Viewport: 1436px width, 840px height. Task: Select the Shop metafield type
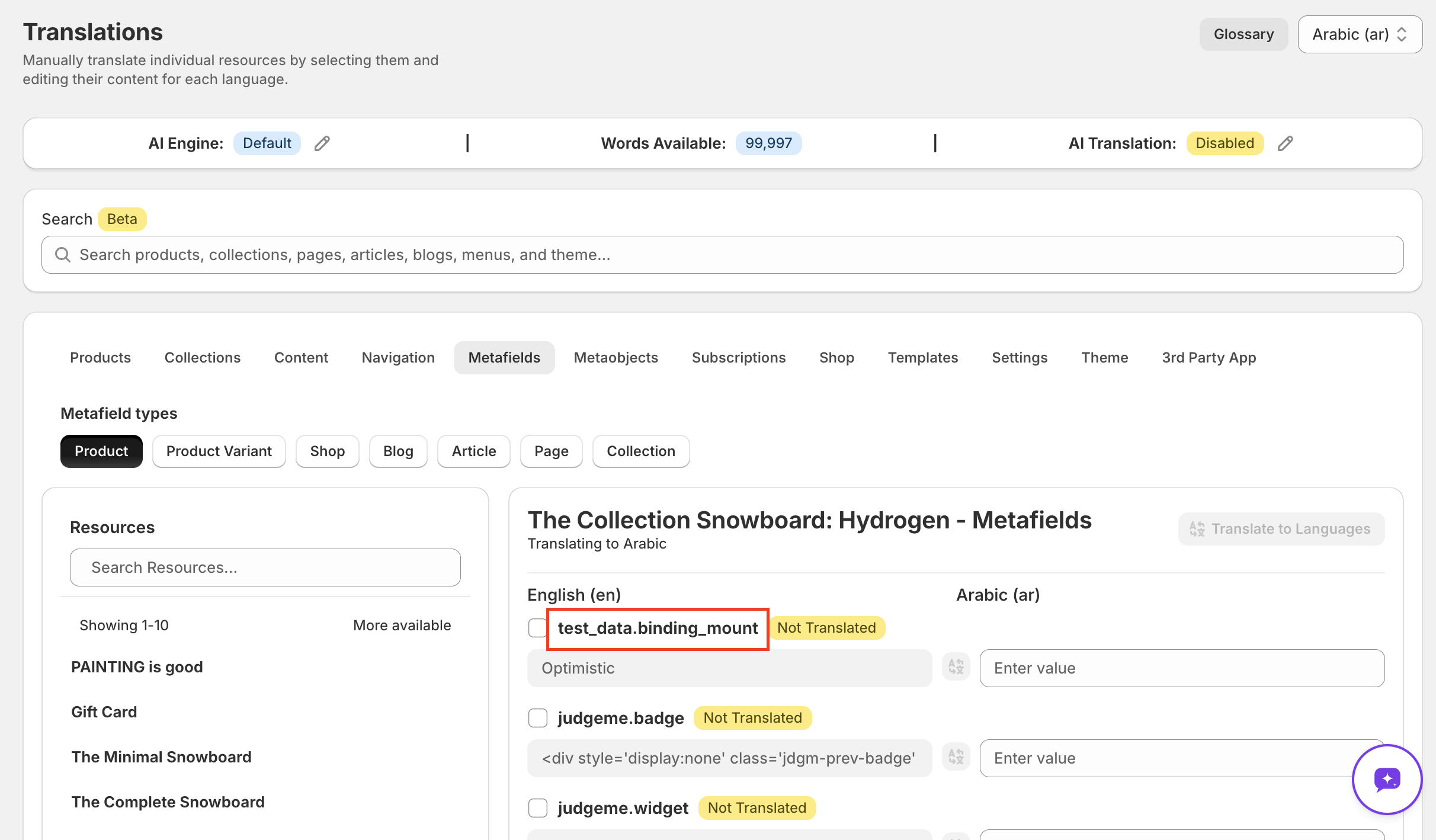pos(327,451)
